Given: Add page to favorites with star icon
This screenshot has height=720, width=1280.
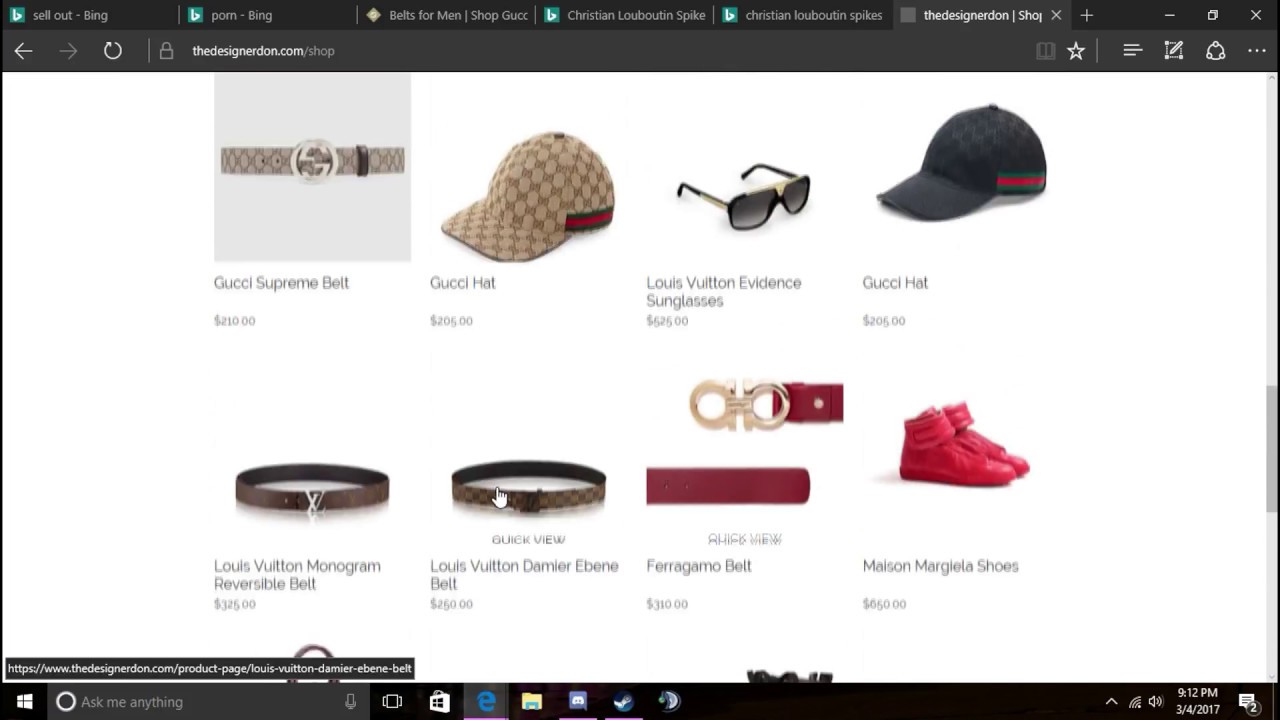Looking at the screenshot, I should coord(1076,51).
